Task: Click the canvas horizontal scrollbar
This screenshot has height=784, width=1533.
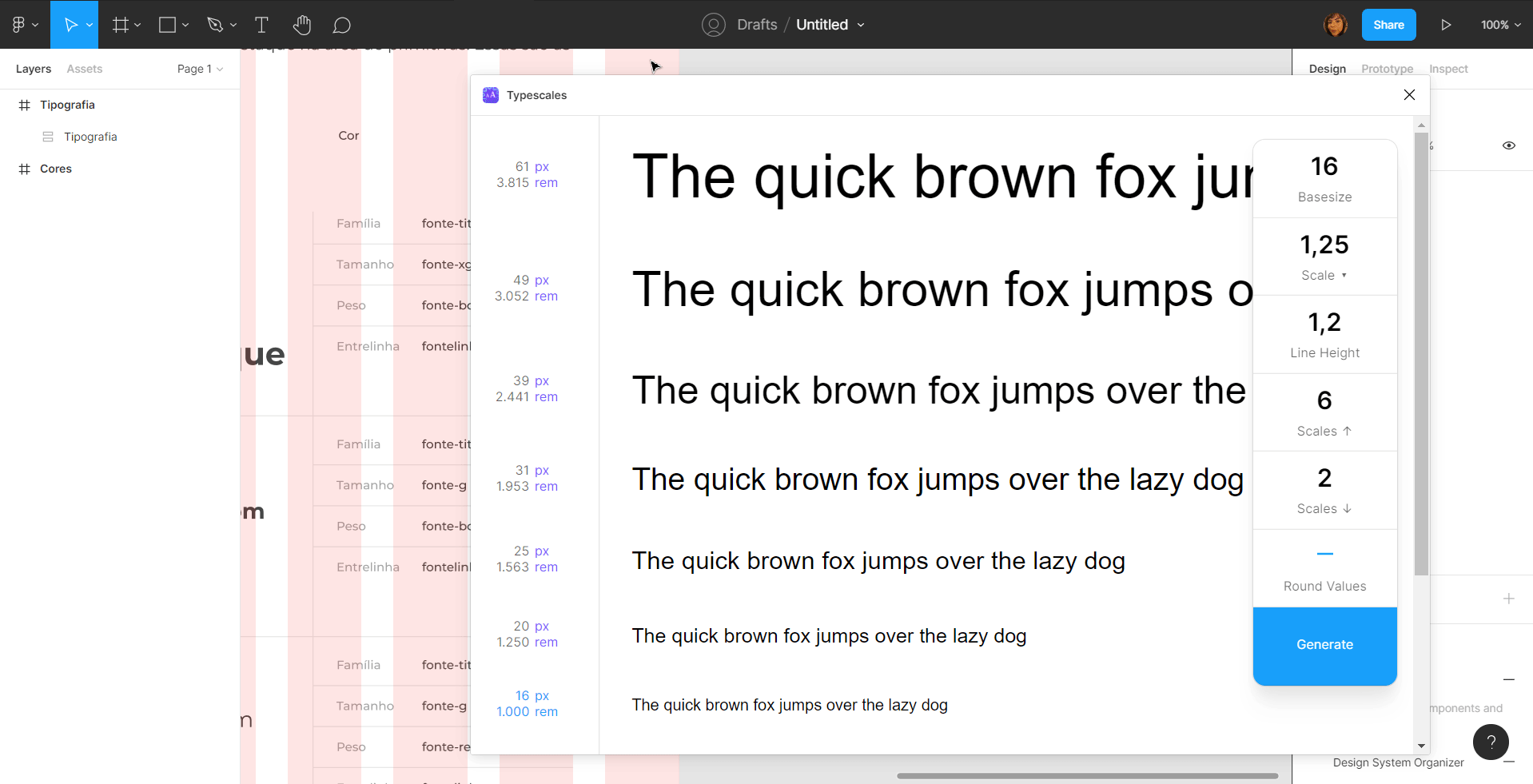Action: [x=1087, y=775]
